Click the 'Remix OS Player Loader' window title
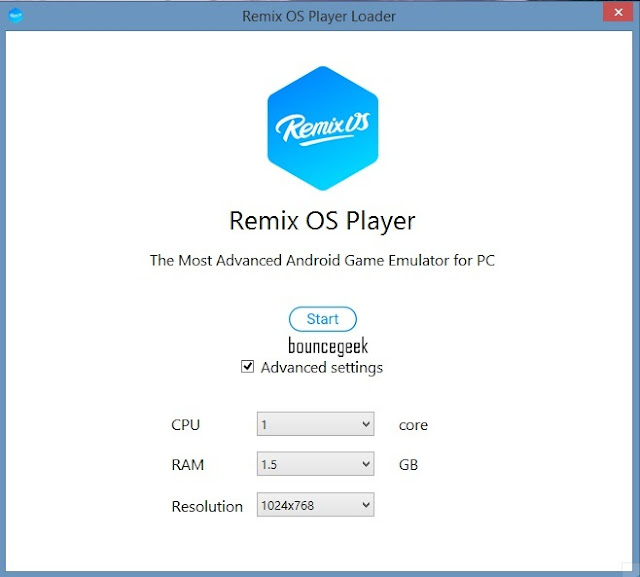 [319, 16]
